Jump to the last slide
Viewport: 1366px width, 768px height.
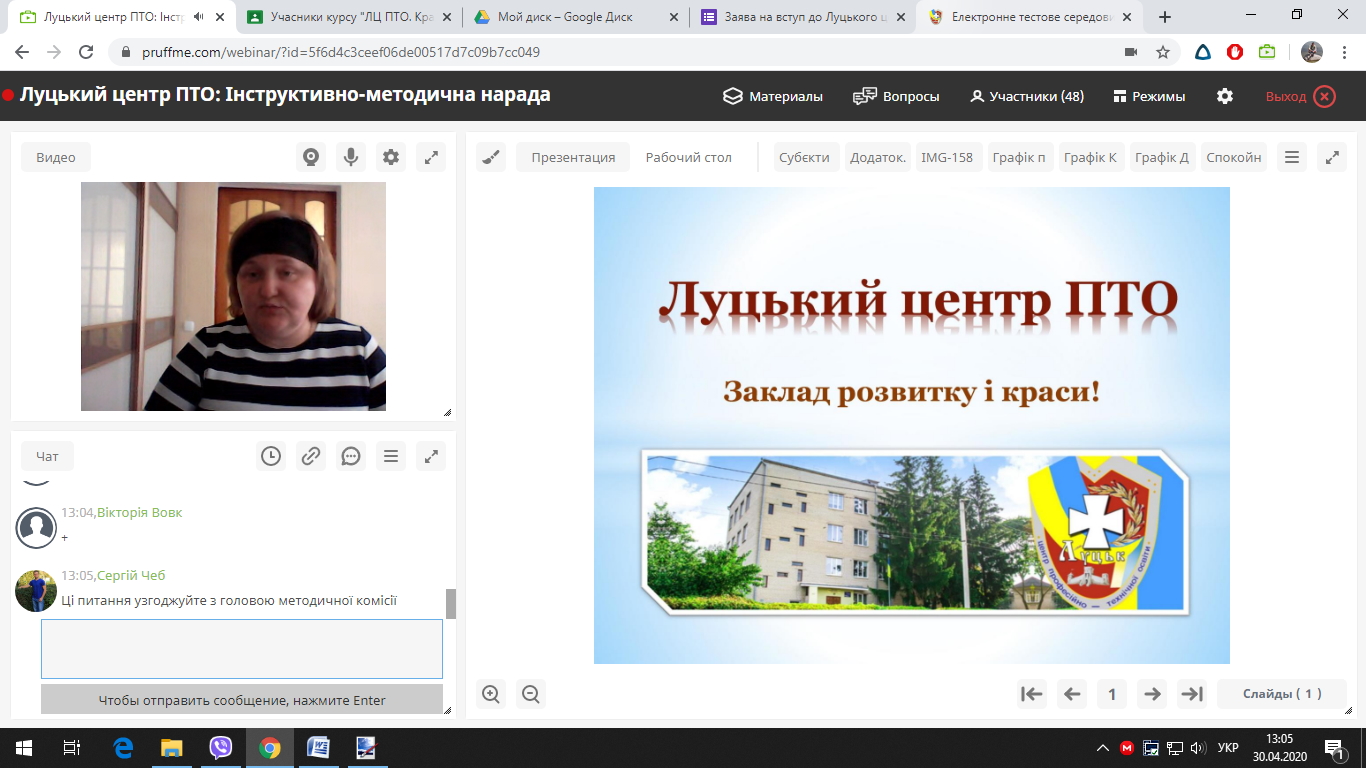1192,694
